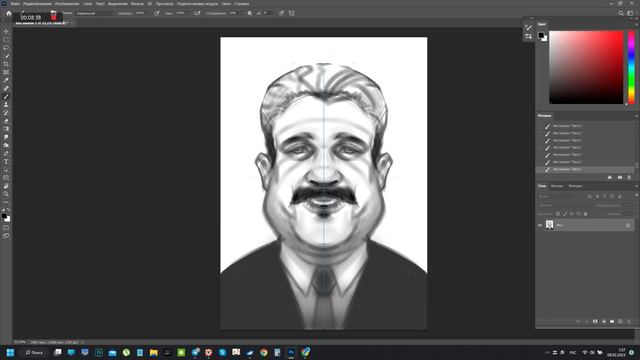640x360 pixels.
Task: Select the Crop tool
Action: click(6, 64)
